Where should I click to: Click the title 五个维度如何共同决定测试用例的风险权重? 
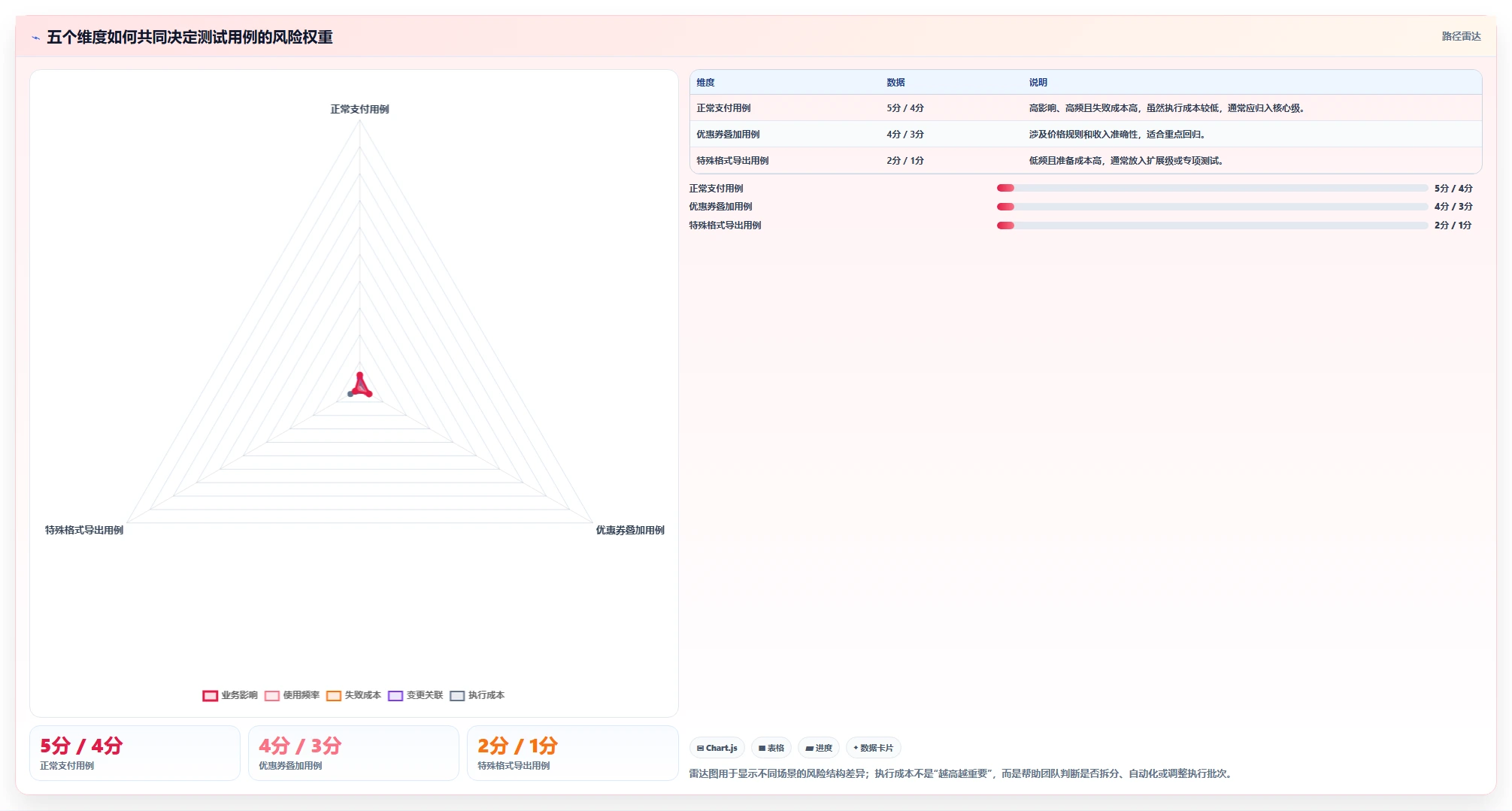click(x=189, y=37)
